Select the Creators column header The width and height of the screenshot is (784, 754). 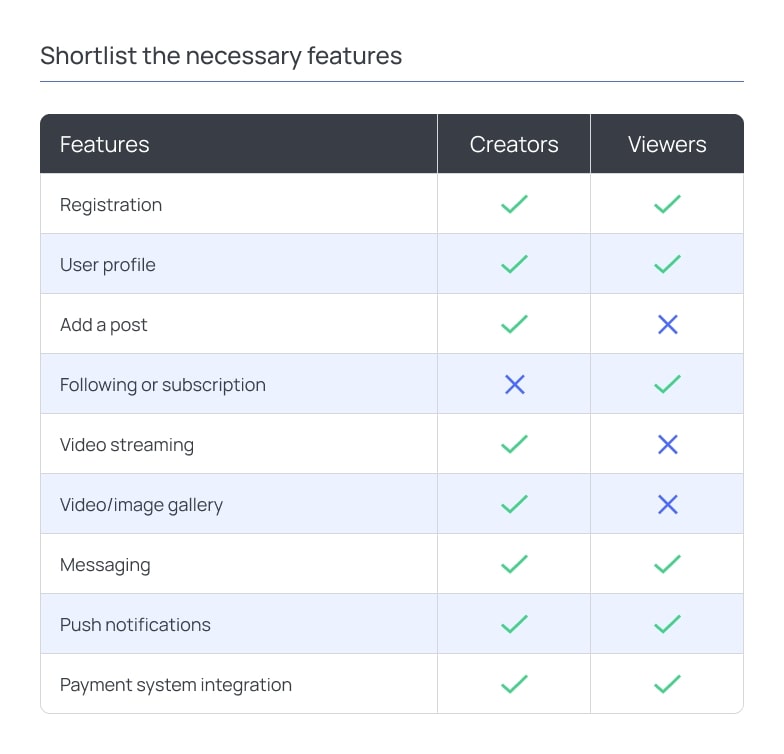[514, 144]
